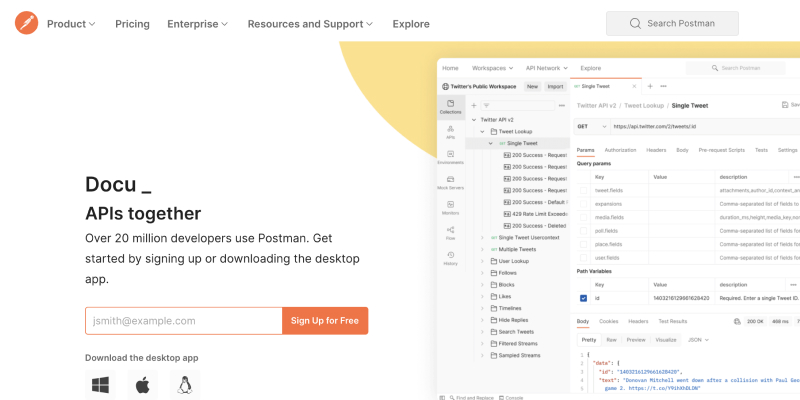Viewport: 800px width, 400px height.
Task: Open the Pricing page link
Action: [x=132, y=24]
